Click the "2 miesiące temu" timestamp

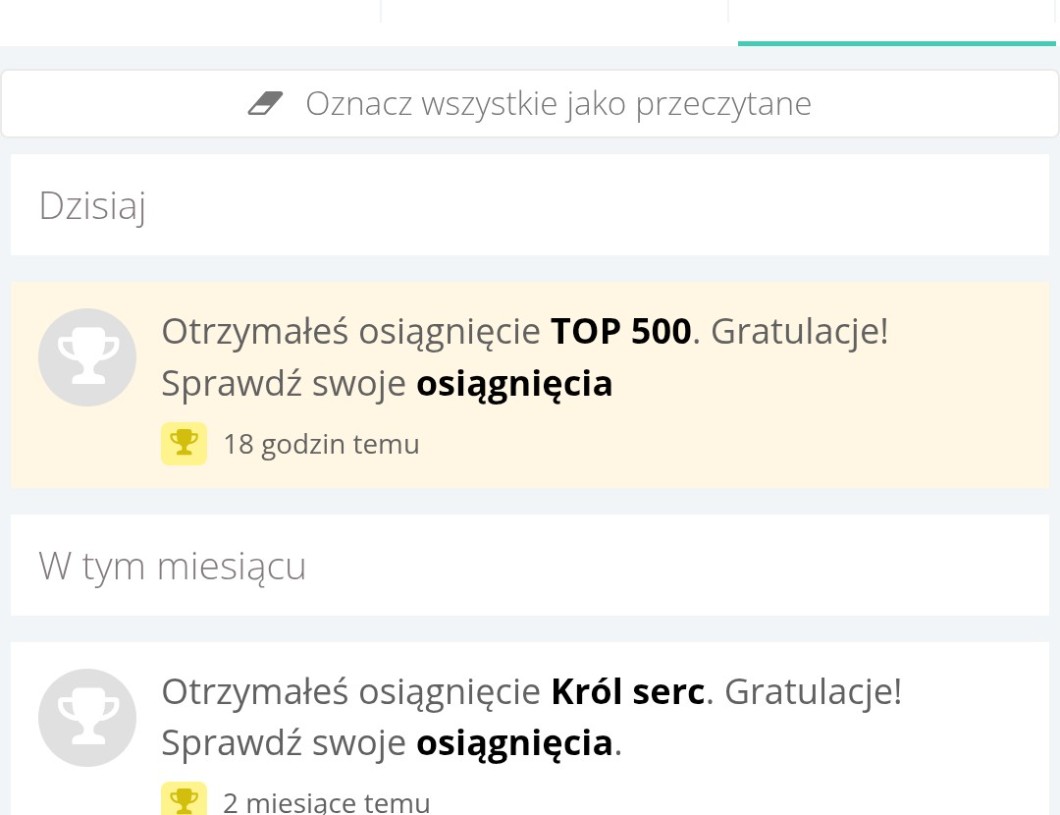point(326,802)
